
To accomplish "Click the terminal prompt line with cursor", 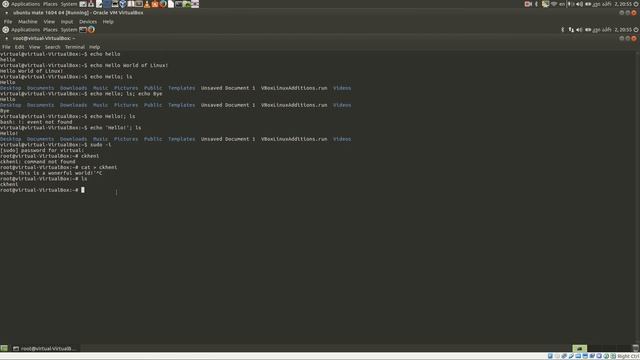I will coord(42,190).
